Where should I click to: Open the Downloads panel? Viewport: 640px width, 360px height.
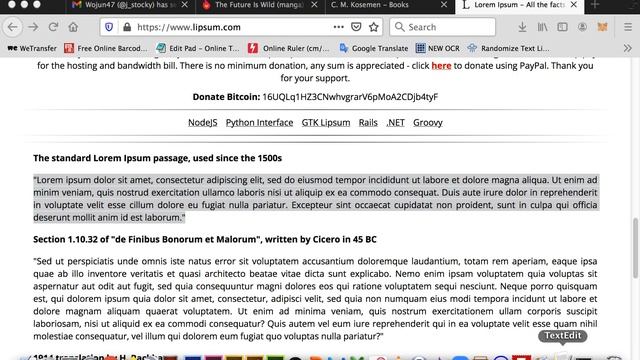click(522, 27)
